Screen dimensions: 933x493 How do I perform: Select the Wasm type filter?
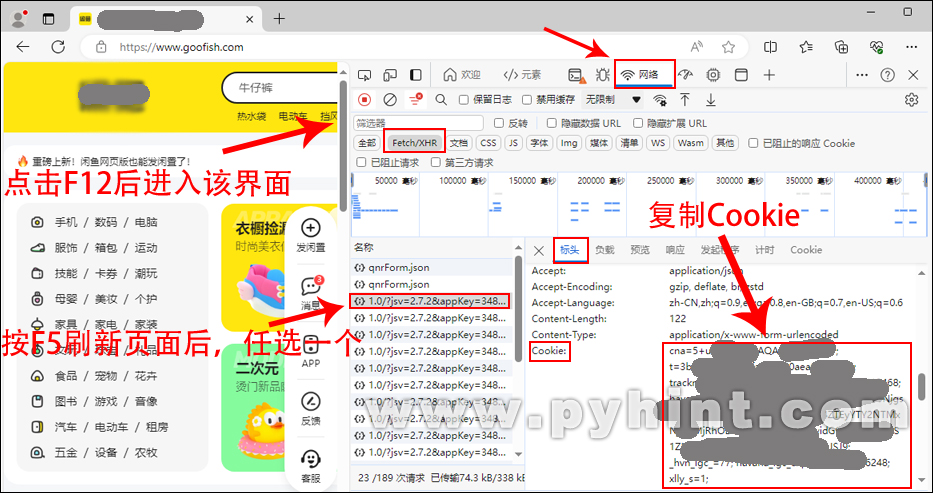(x=691, y=143)
